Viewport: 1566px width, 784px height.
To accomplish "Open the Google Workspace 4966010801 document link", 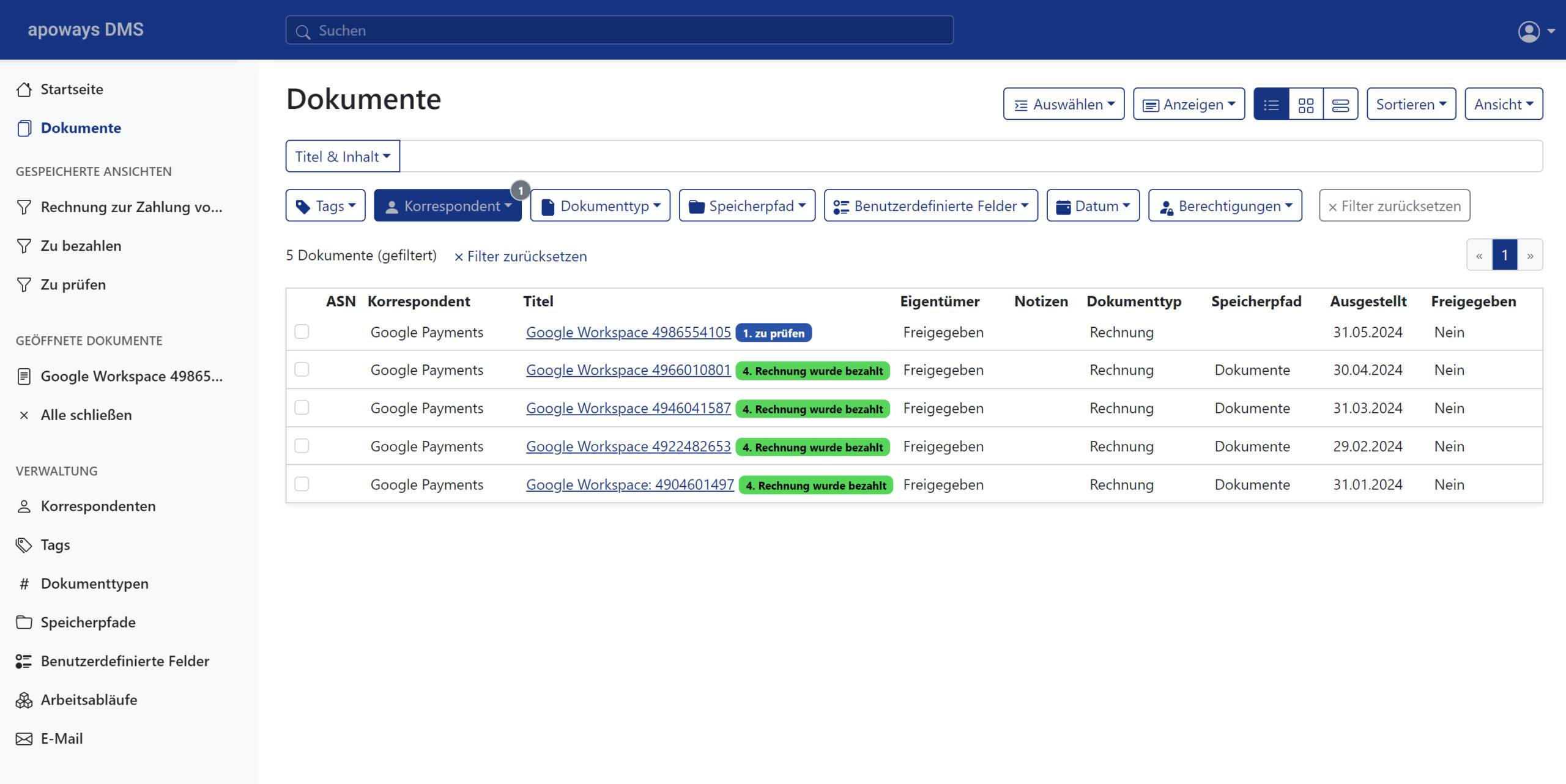I will (x=628, y=370).
